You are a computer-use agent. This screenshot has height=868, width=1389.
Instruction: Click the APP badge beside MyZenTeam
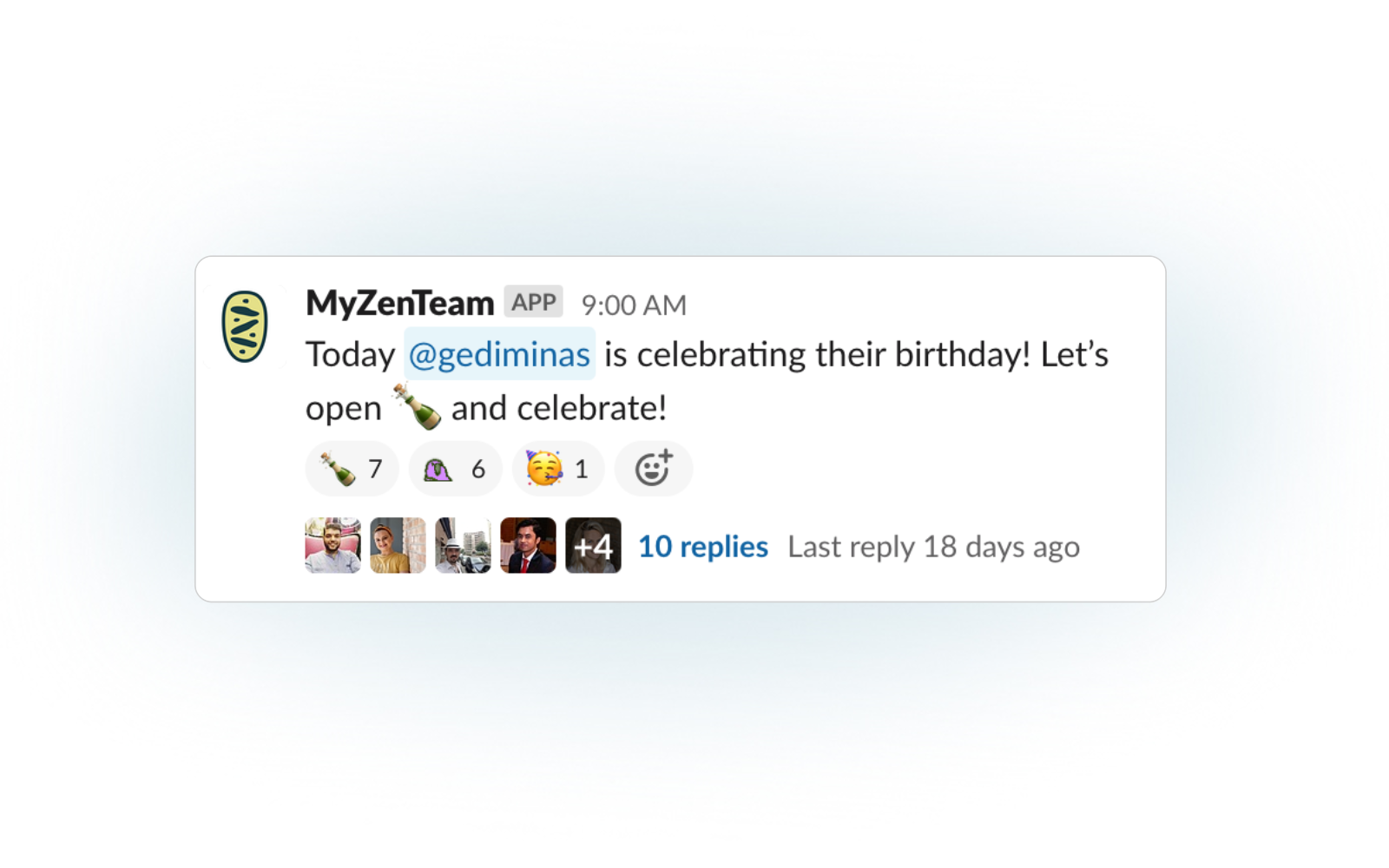pyautogui.click(x=533, y=302)
